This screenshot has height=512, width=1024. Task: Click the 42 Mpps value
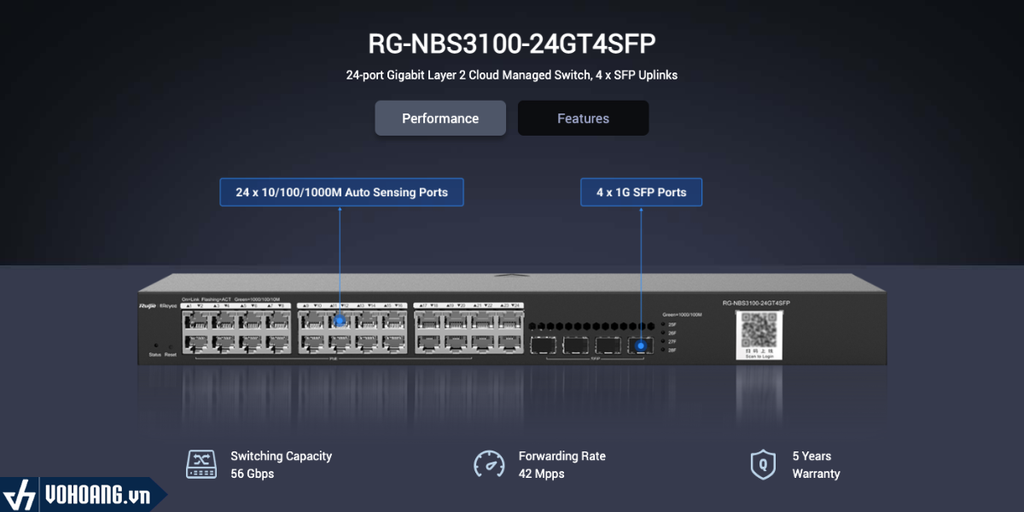click(x=541, y=473)
